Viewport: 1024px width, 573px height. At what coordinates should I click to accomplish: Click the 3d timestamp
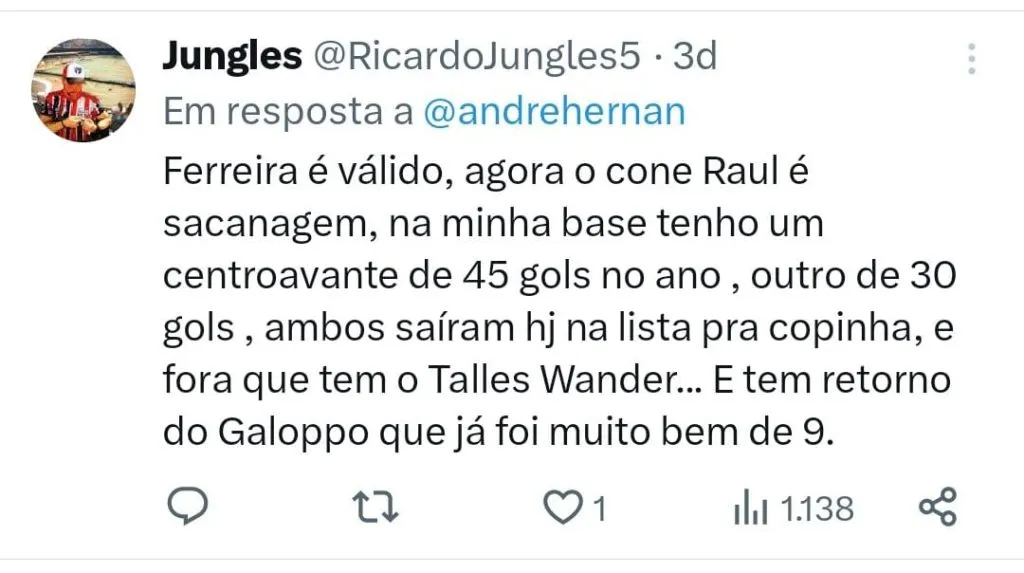tap(695, 56)
